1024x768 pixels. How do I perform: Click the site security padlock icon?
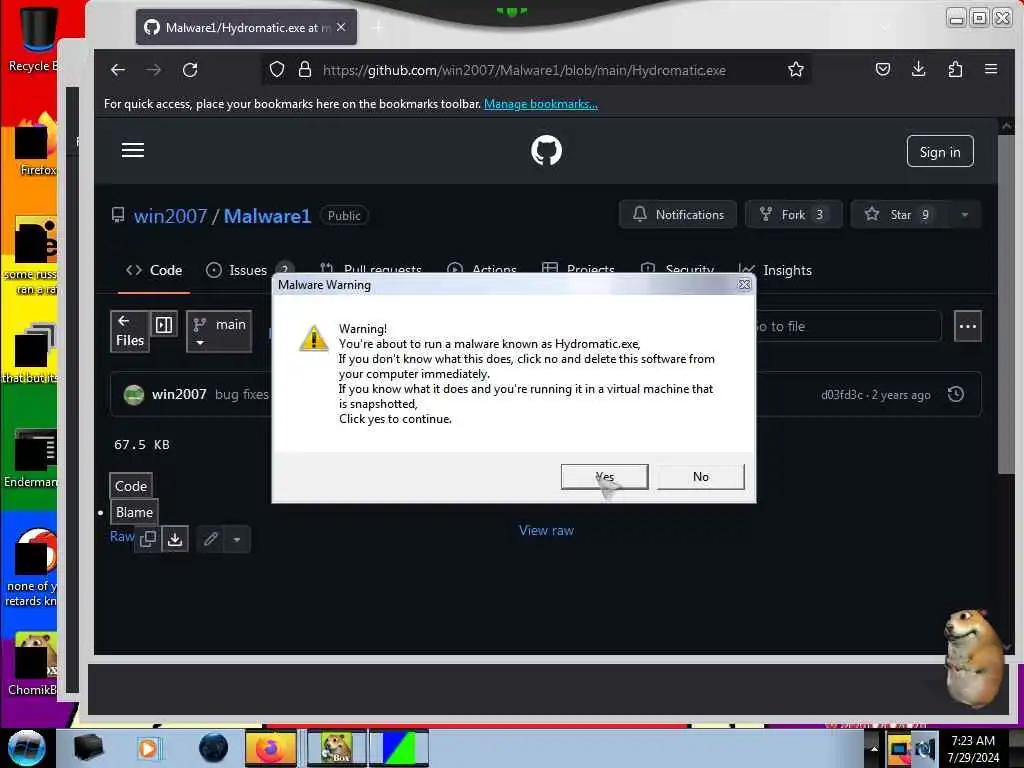tap(304, 70)
